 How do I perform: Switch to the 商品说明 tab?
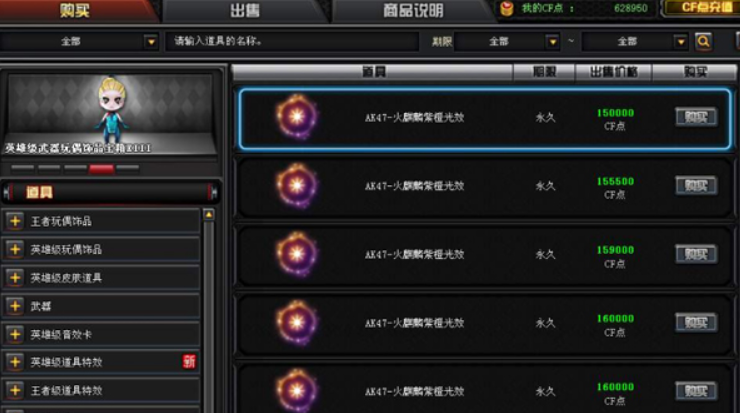tap(413, 10)
